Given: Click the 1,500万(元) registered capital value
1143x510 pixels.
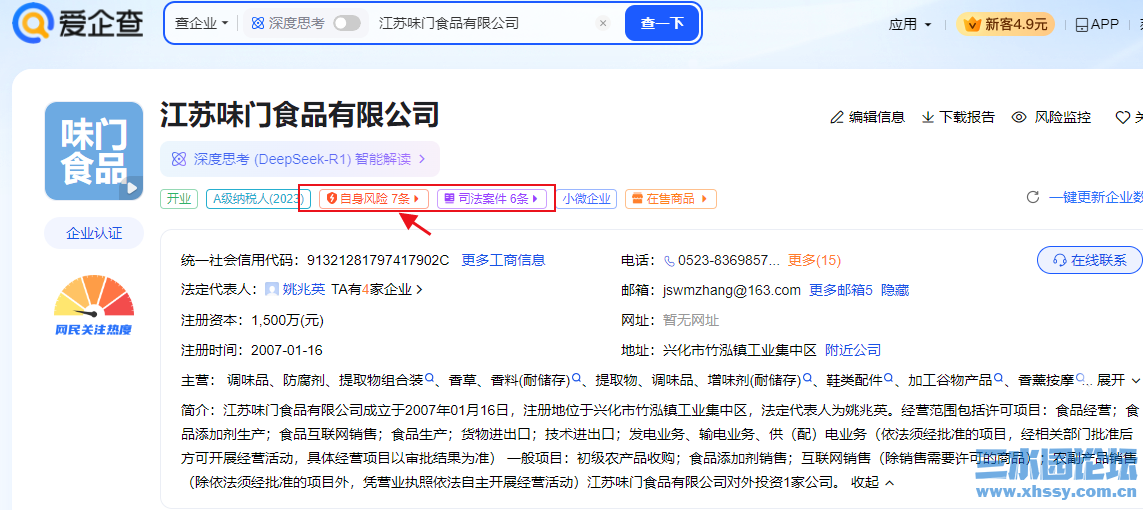Looking at the screenshot, I should (x=287, y=321).
